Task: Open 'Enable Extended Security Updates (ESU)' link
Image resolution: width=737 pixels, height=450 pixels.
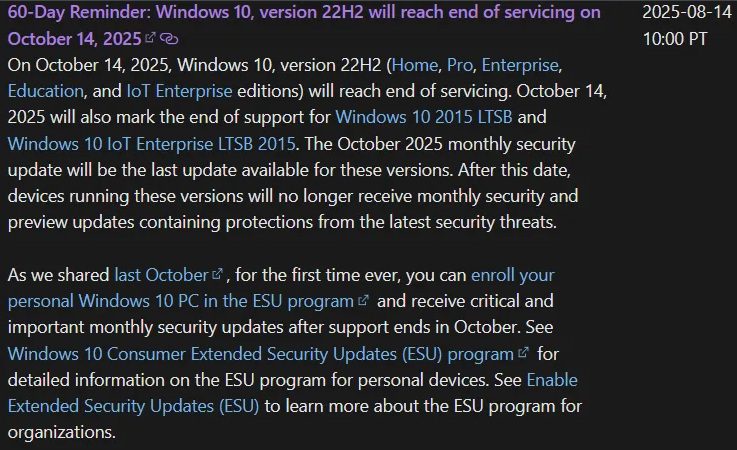Action: [292, 393]
